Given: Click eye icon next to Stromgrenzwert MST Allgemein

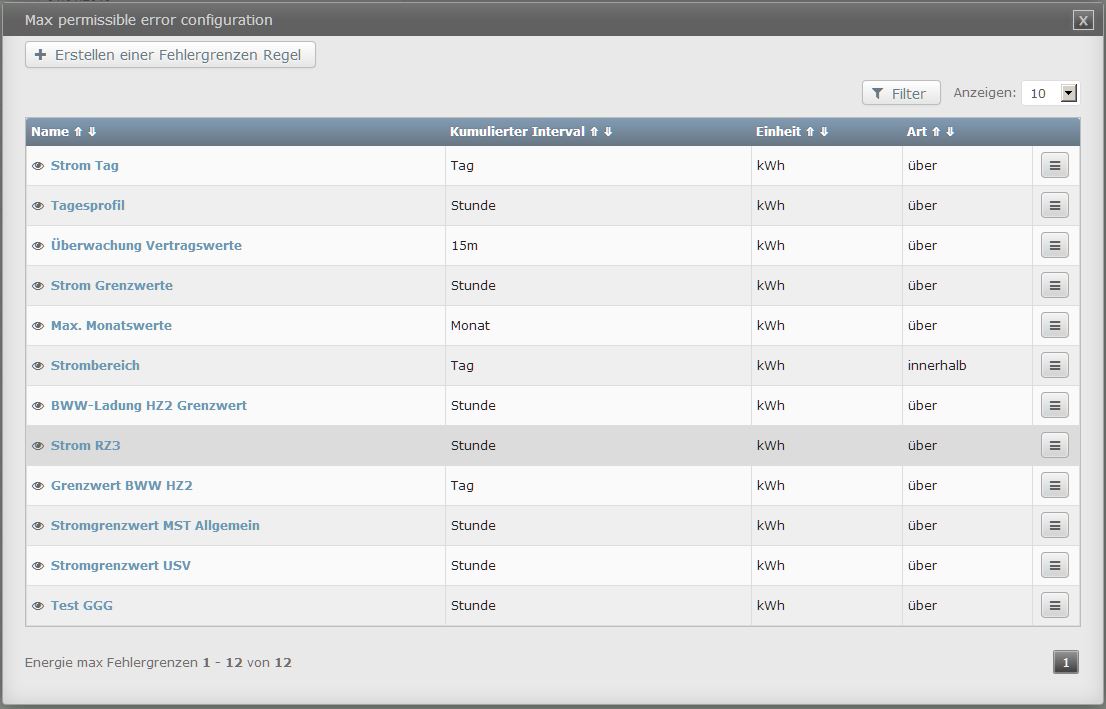Looking at the screenshot, I should coord(38,526).
